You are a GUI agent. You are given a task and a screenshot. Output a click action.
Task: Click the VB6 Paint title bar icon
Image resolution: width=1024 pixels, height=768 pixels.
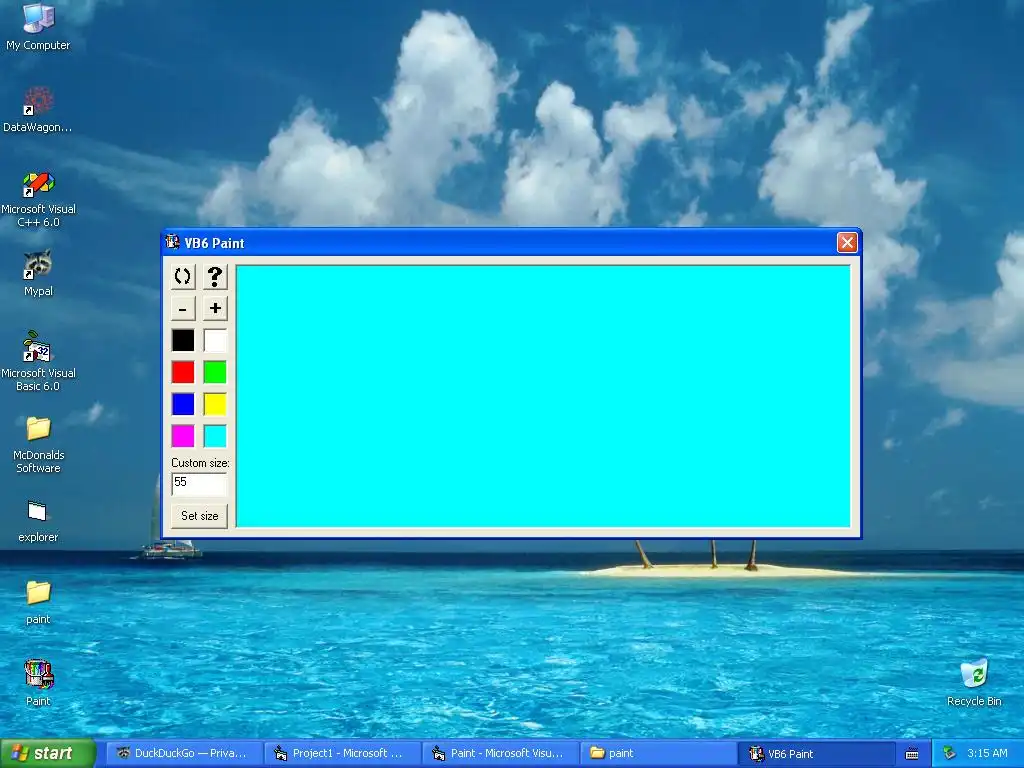[x=172, y=242]
